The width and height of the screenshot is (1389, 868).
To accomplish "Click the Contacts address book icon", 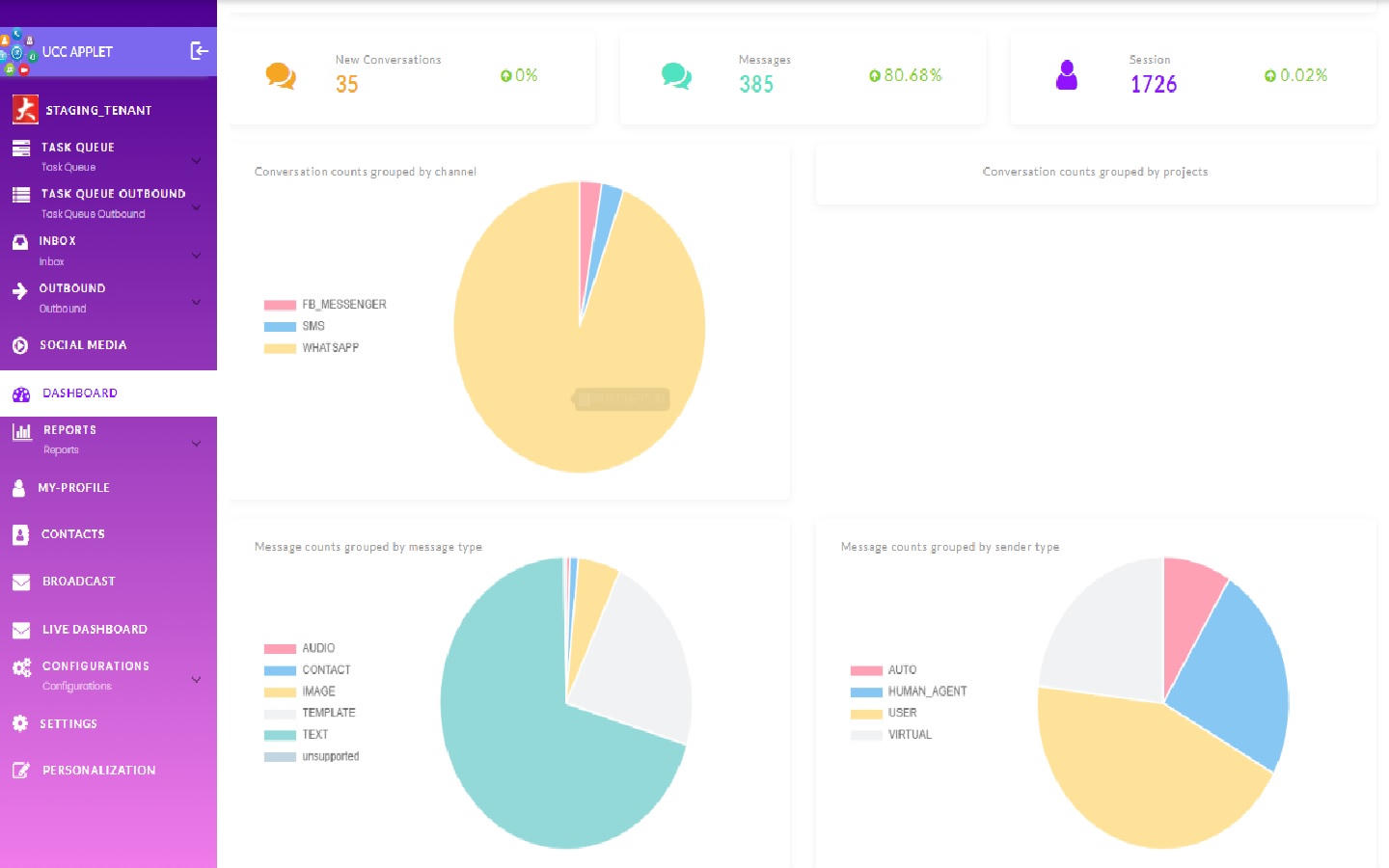I will click(20, 534).
